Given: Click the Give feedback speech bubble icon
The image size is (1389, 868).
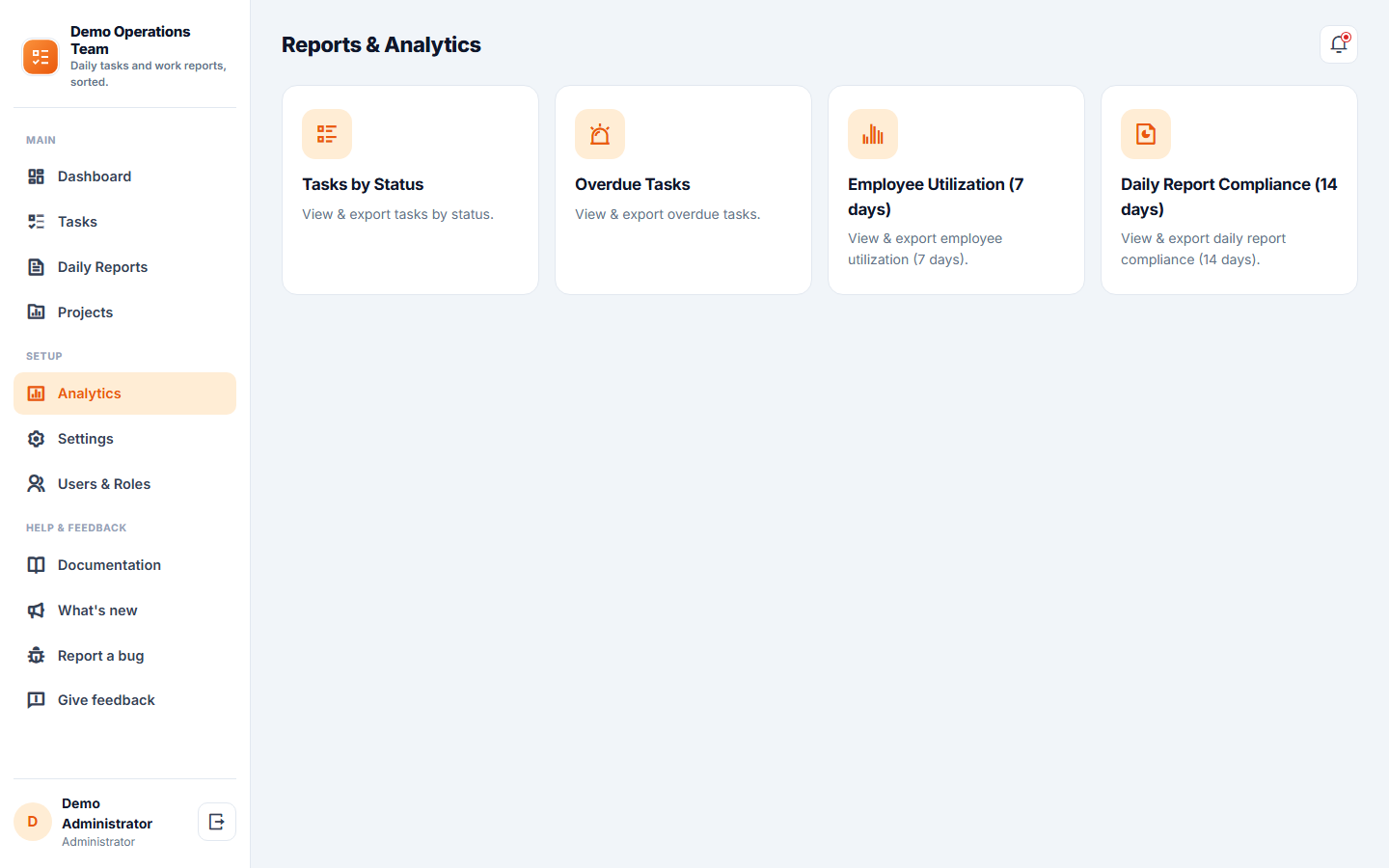Looking at the screenshot, I should pos(37,700).
